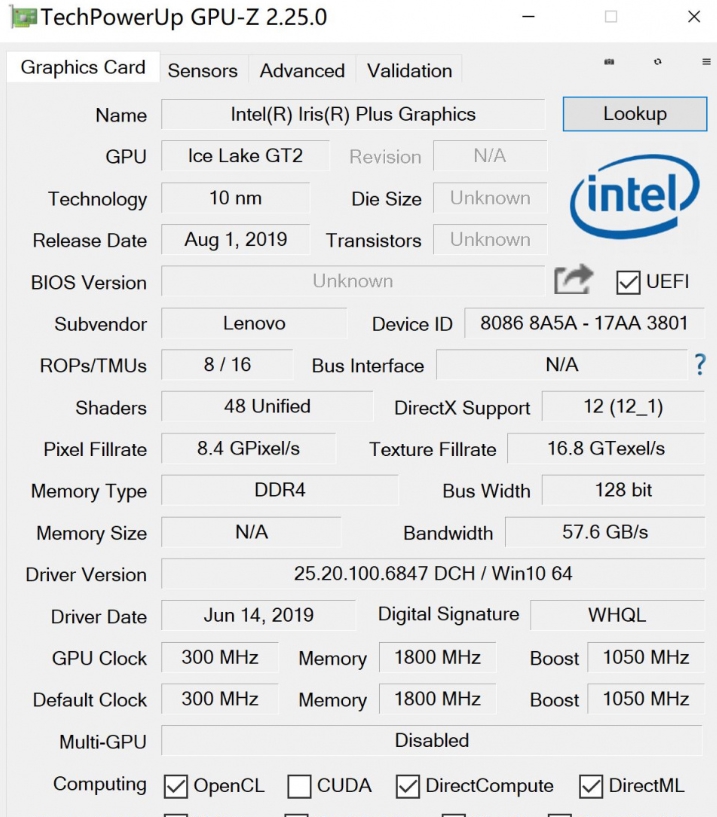Open the hamburger menu icon

(705, 62)
